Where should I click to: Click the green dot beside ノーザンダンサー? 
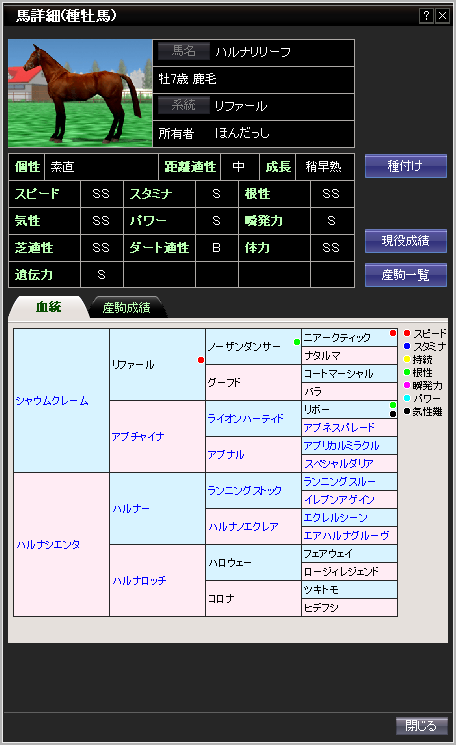click(297, 342)
